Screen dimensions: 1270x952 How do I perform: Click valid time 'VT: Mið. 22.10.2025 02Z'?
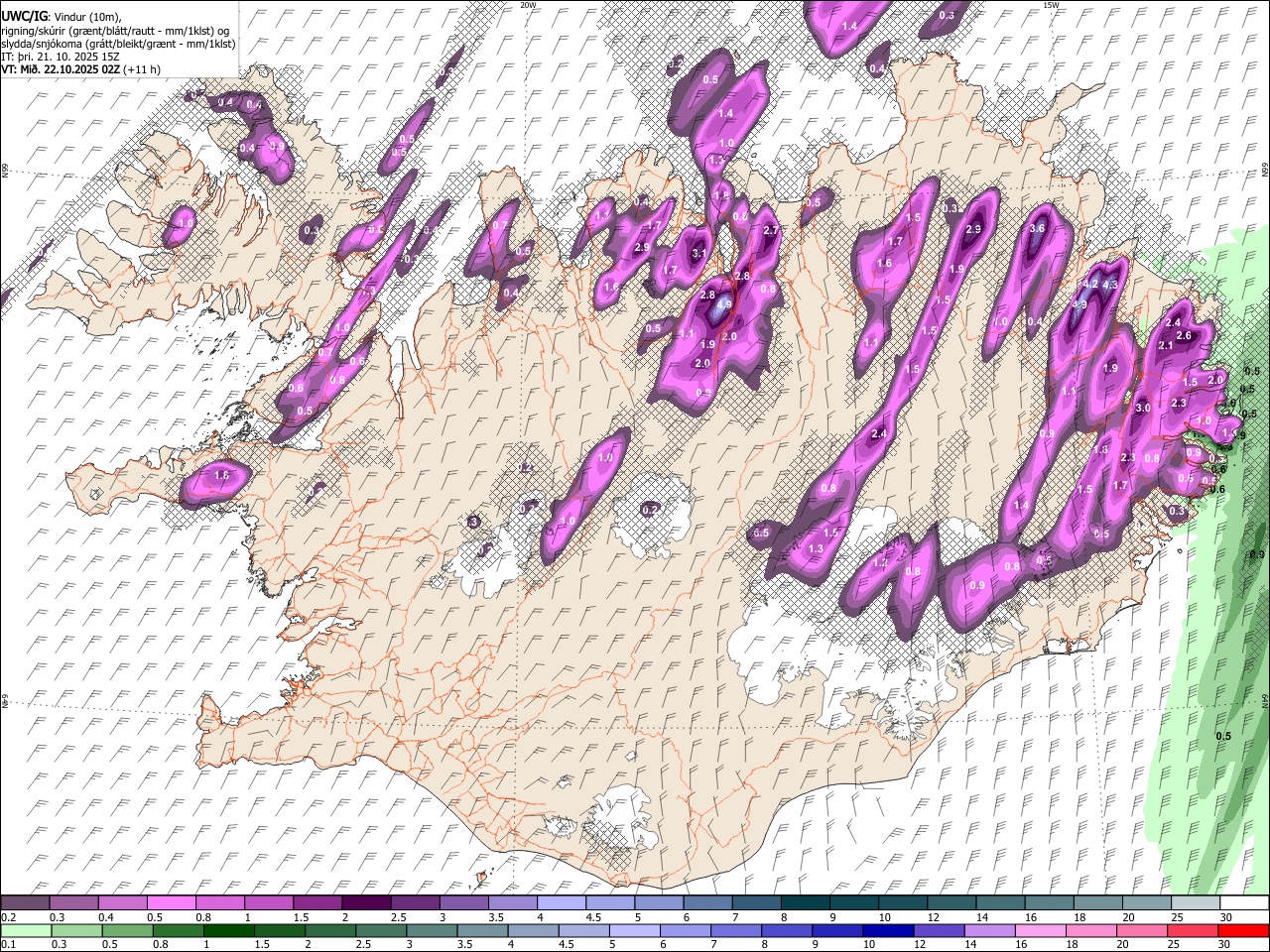(x=61, y=69)
